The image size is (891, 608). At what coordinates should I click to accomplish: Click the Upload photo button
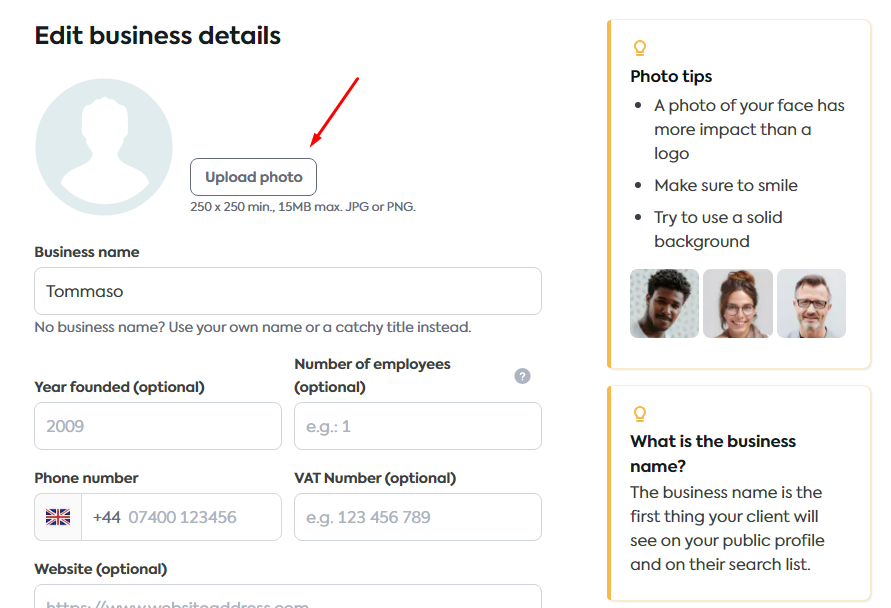[253, 177]
